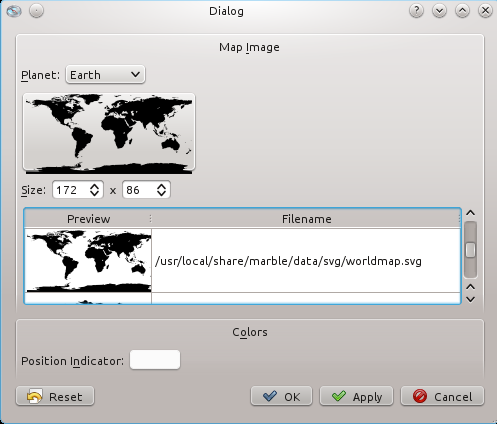The image size is (497, 424).
Task: Click the scroll up arrow above the list scrollbar
Action: [x=470, y=213]
